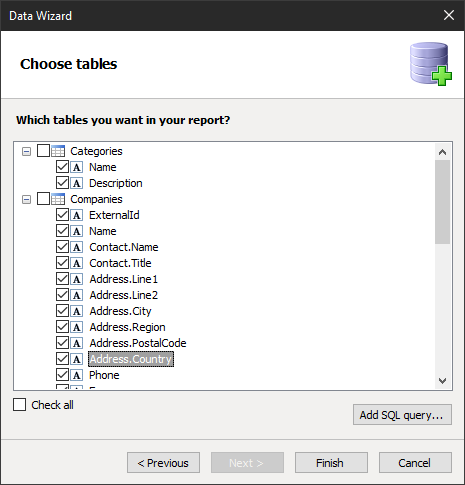Click the Finish button
465x485 pixels.
331,463
